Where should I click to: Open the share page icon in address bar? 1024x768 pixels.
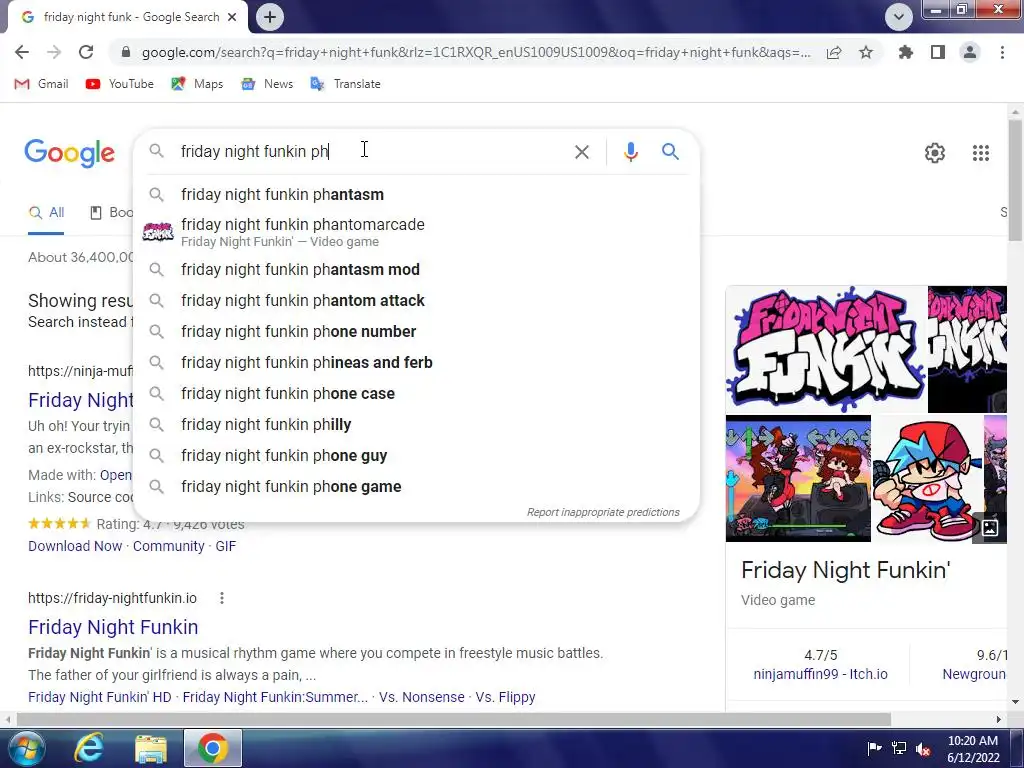[x=834, y=53]
